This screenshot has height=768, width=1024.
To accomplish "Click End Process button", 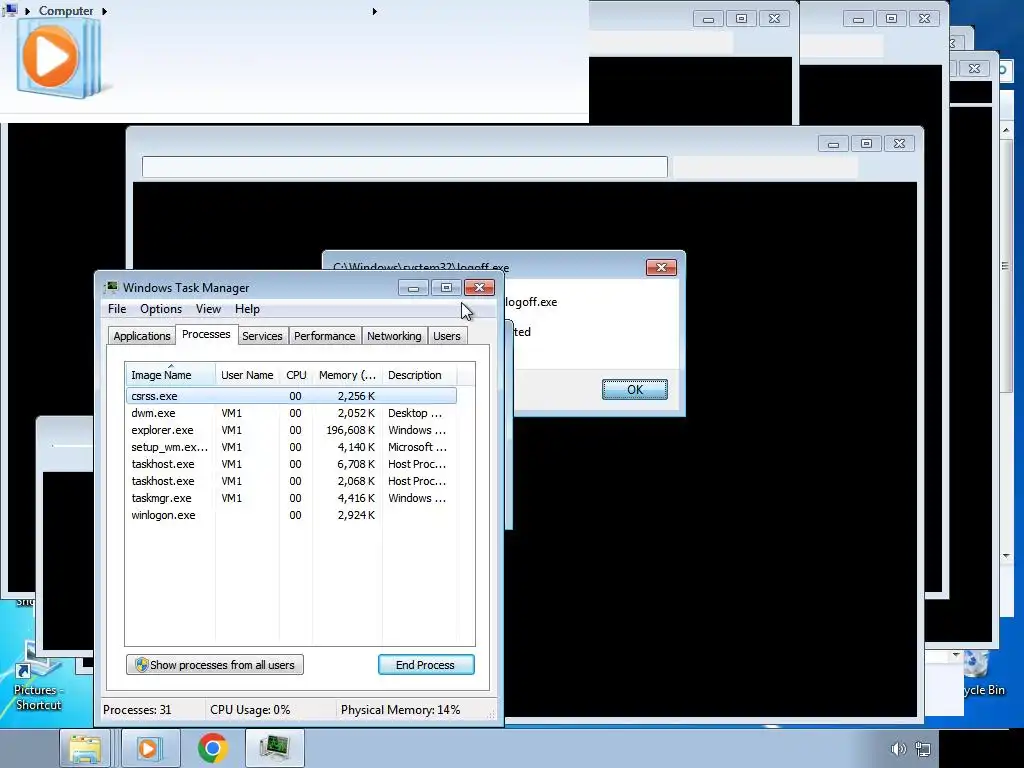I will click(x=426, y=665).
